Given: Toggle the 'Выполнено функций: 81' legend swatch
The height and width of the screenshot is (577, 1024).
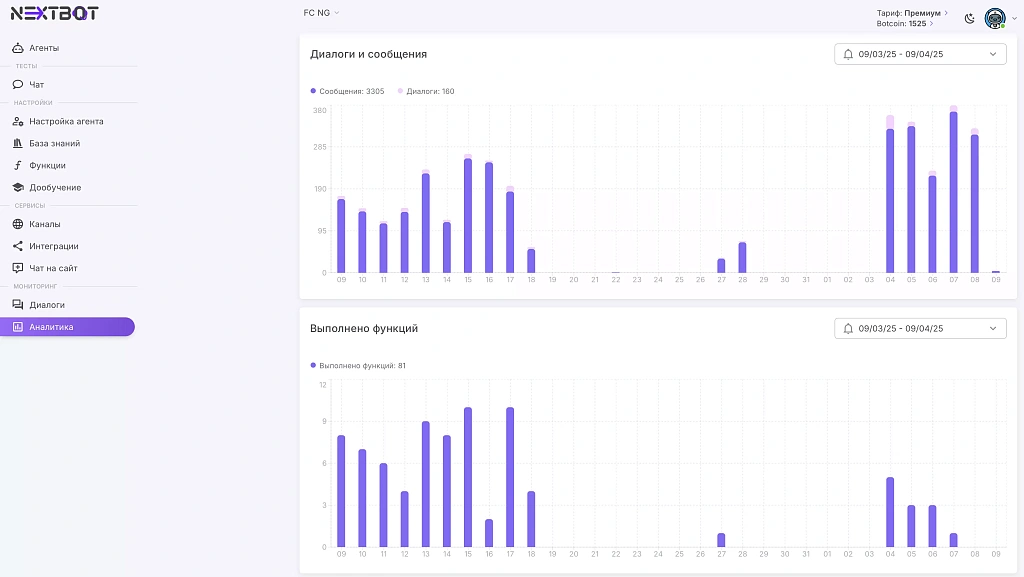Looking at the screenshot, I should pyautogui.click(x=314, y=366).
